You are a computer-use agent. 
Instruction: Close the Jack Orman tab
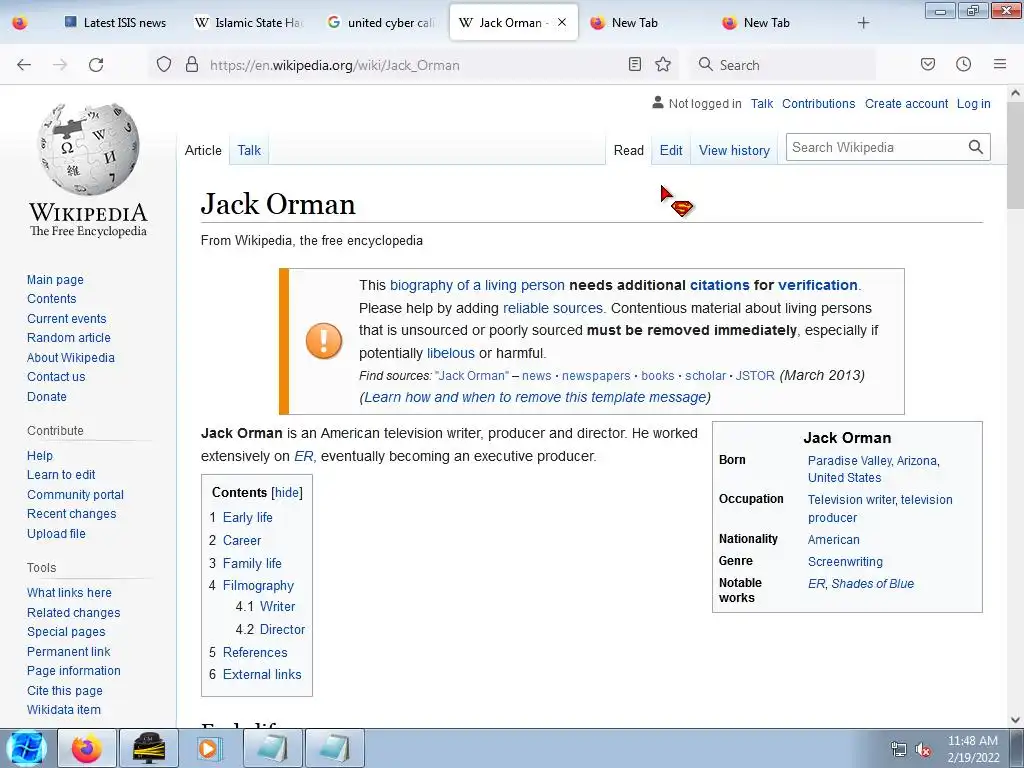point(562,22)
